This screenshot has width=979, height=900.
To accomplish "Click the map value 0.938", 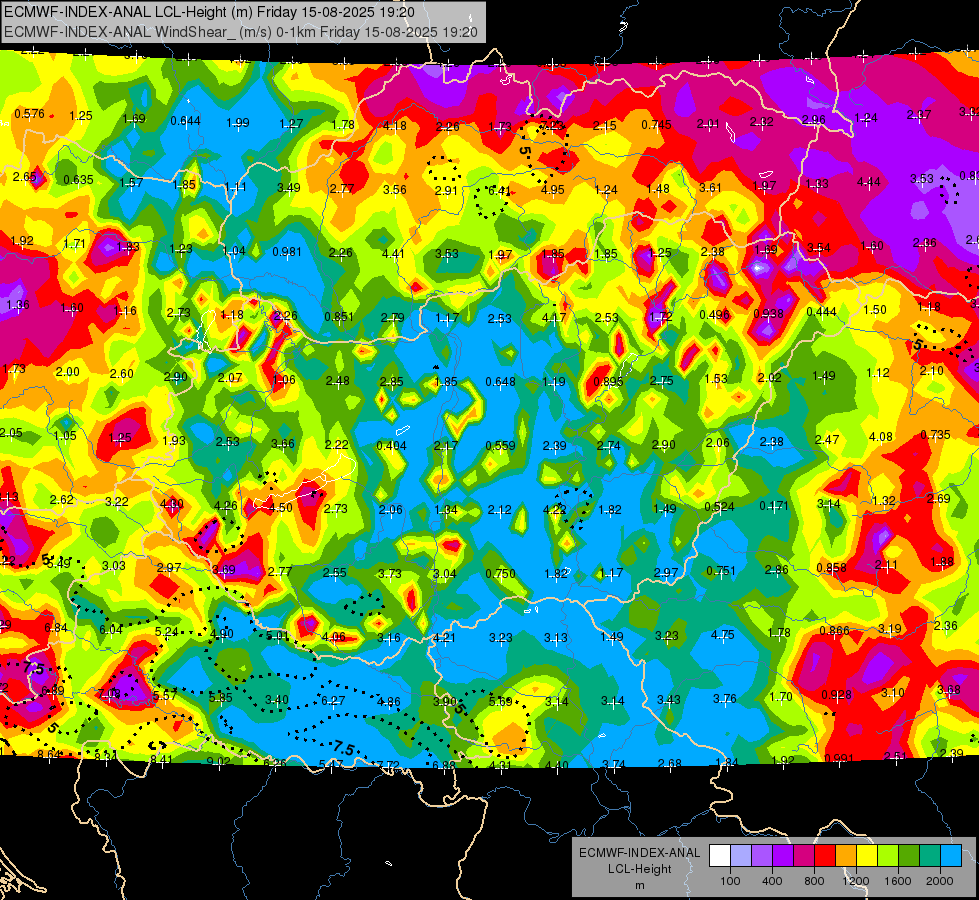I will pos(769,314).
